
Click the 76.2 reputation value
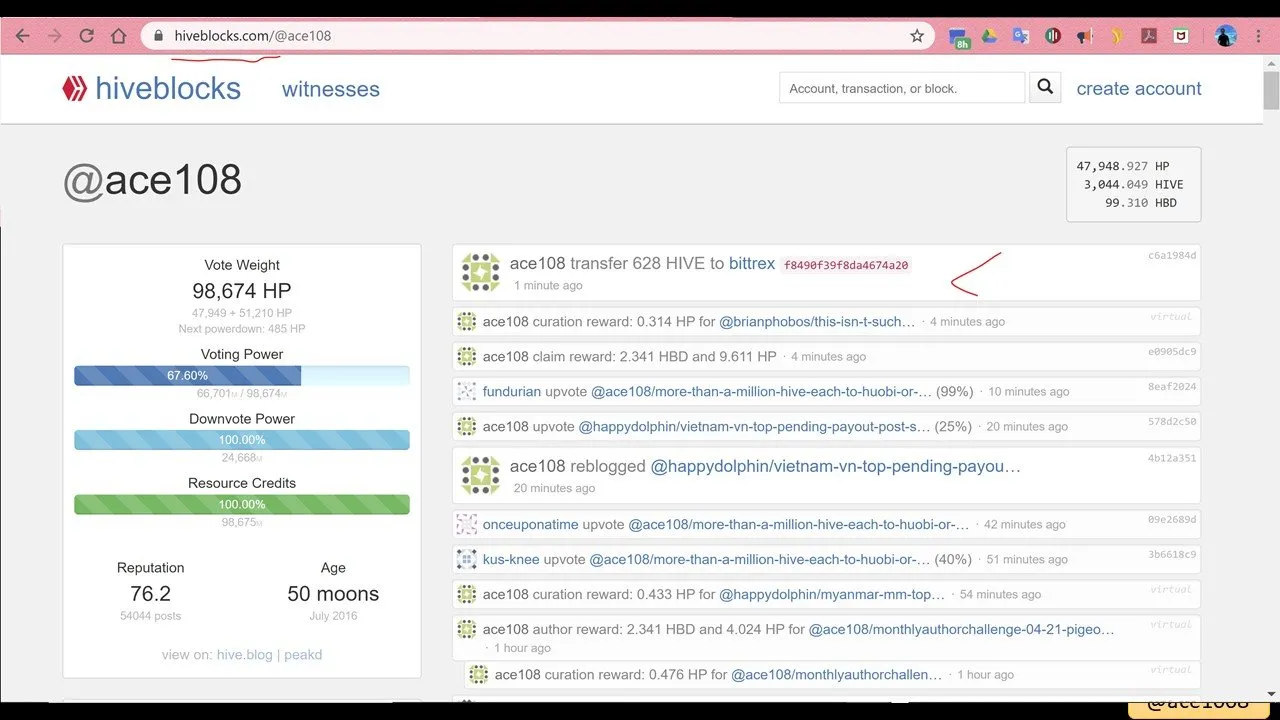[150, 594]
